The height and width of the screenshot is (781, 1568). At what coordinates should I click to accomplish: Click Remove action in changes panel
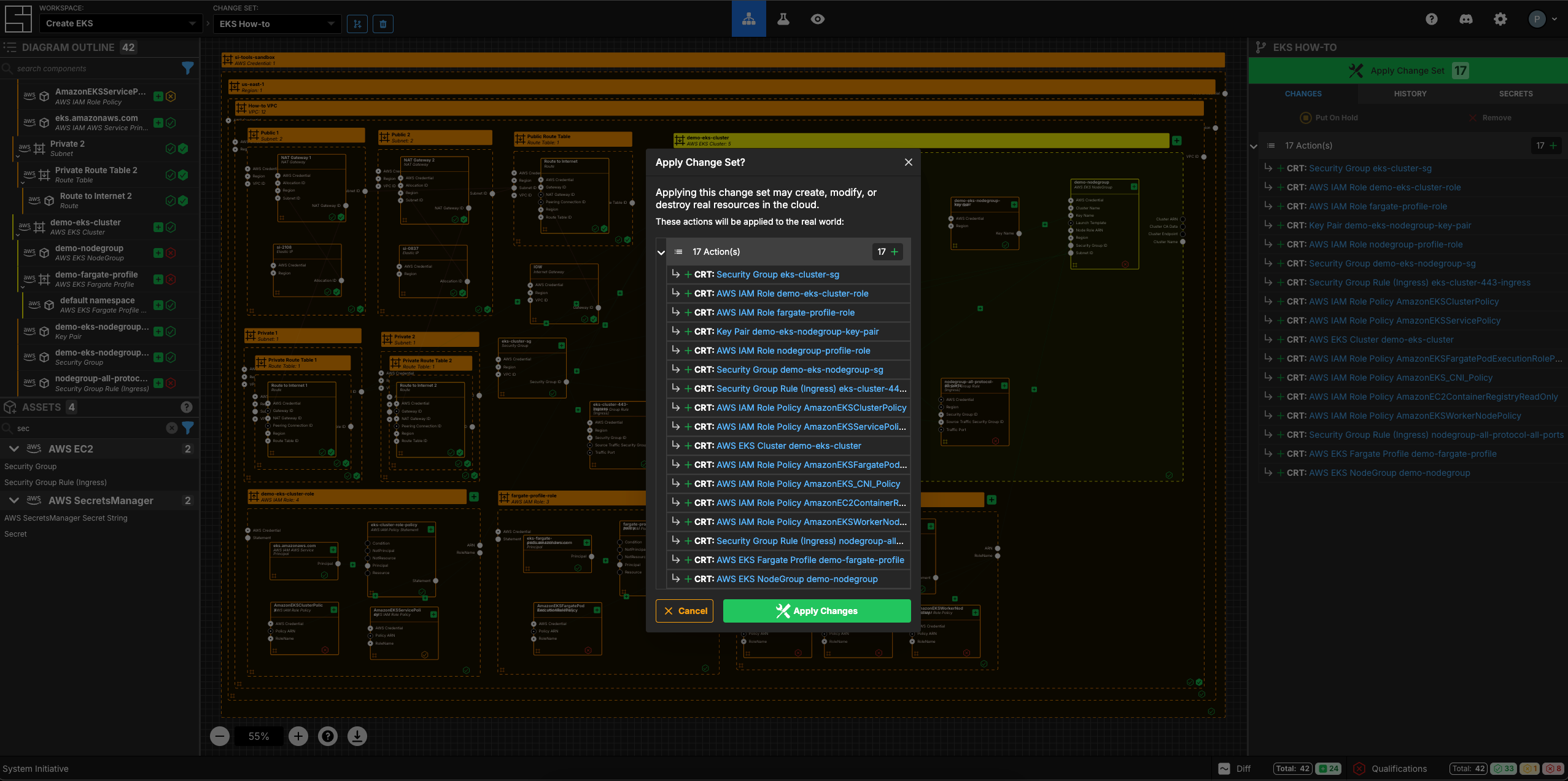click(x=1489, y=118)
